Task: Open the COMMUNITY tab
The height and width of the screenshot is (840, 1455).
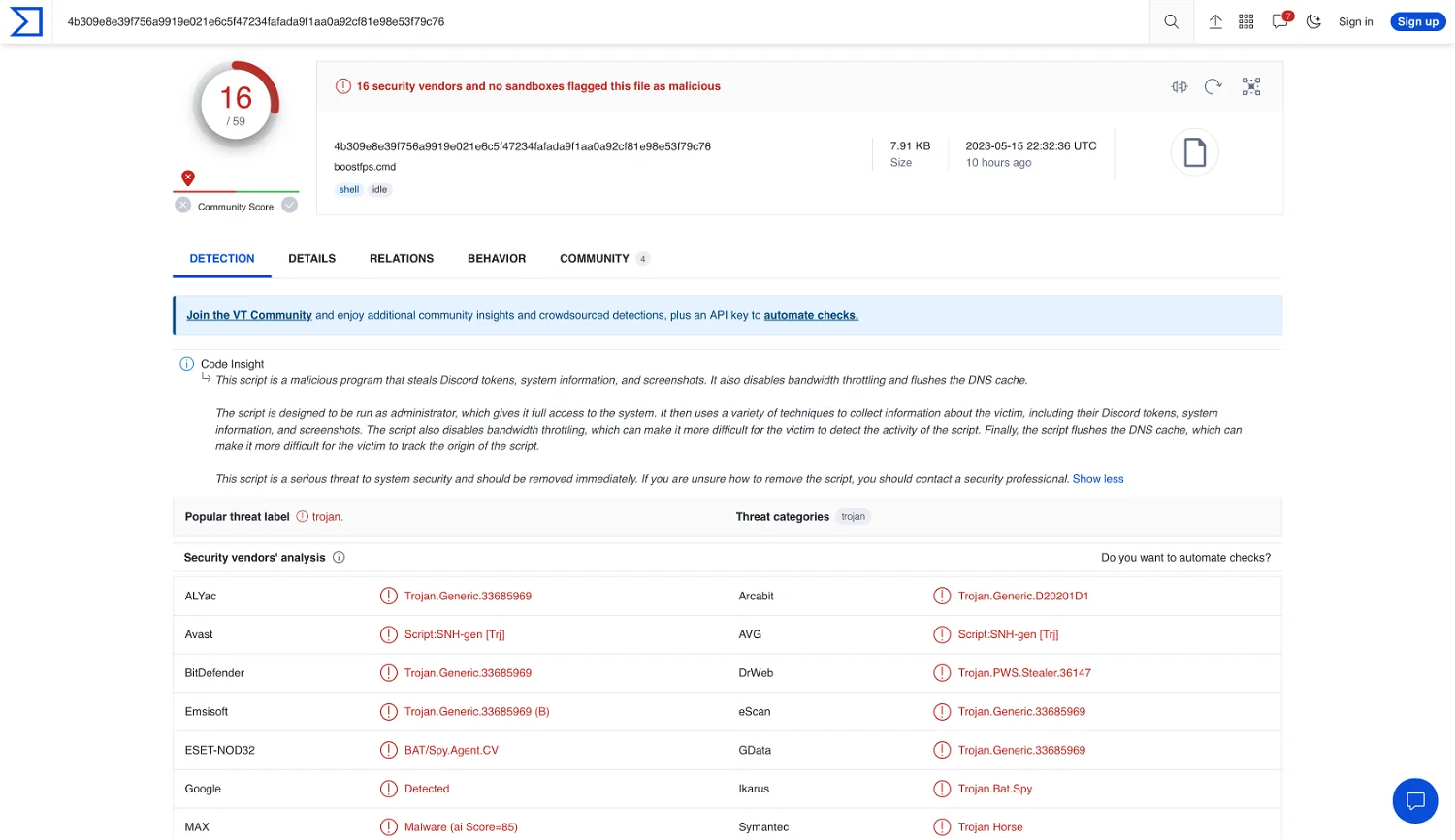Action: [x=595, y=258]
